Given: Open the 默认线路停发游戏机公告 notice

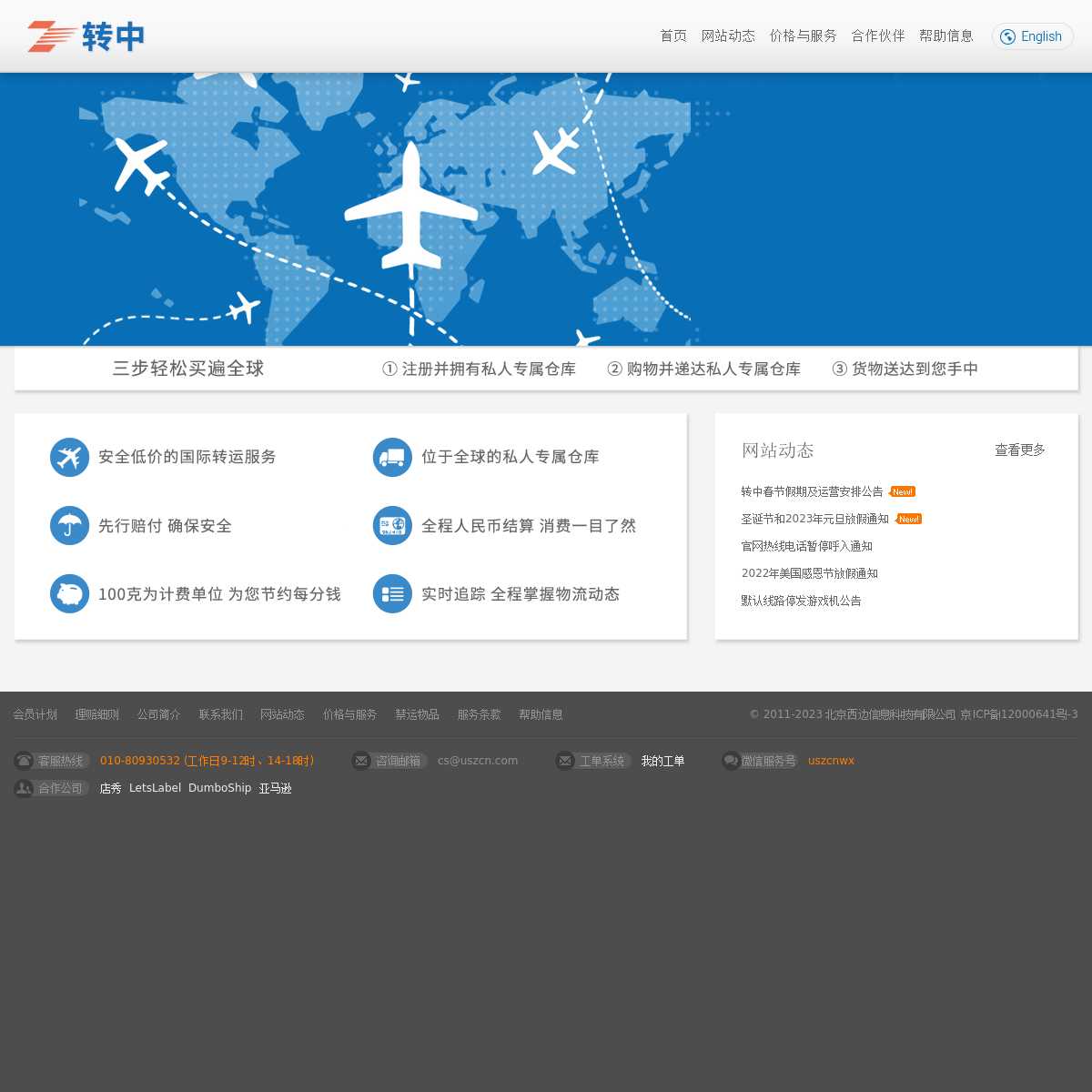Looking at the screenshot, I should (x=801, y=601).
